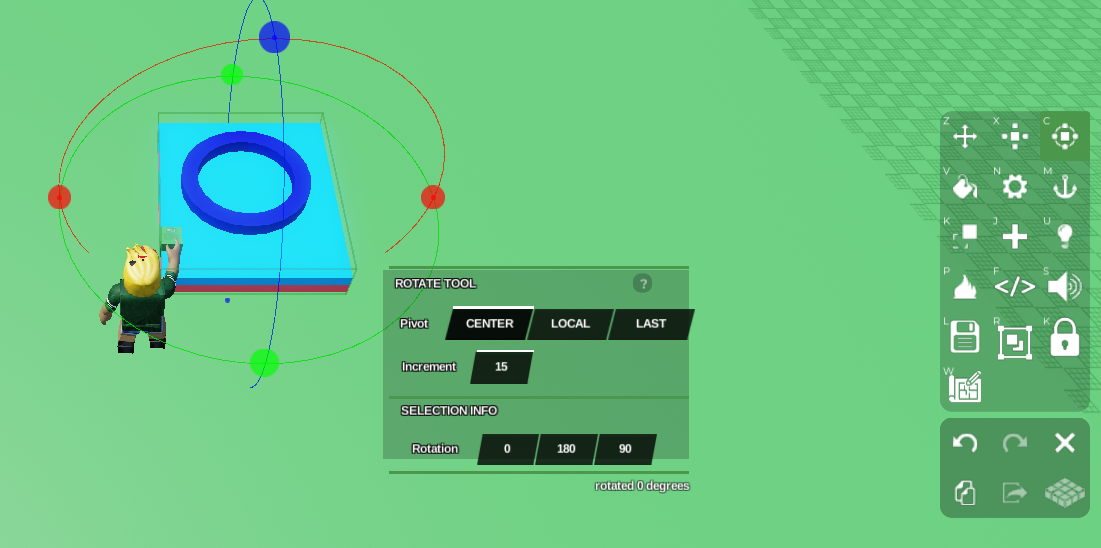Set pivot to Last
The height and width of the screenshot is (548, 1101).
(651, 324)
